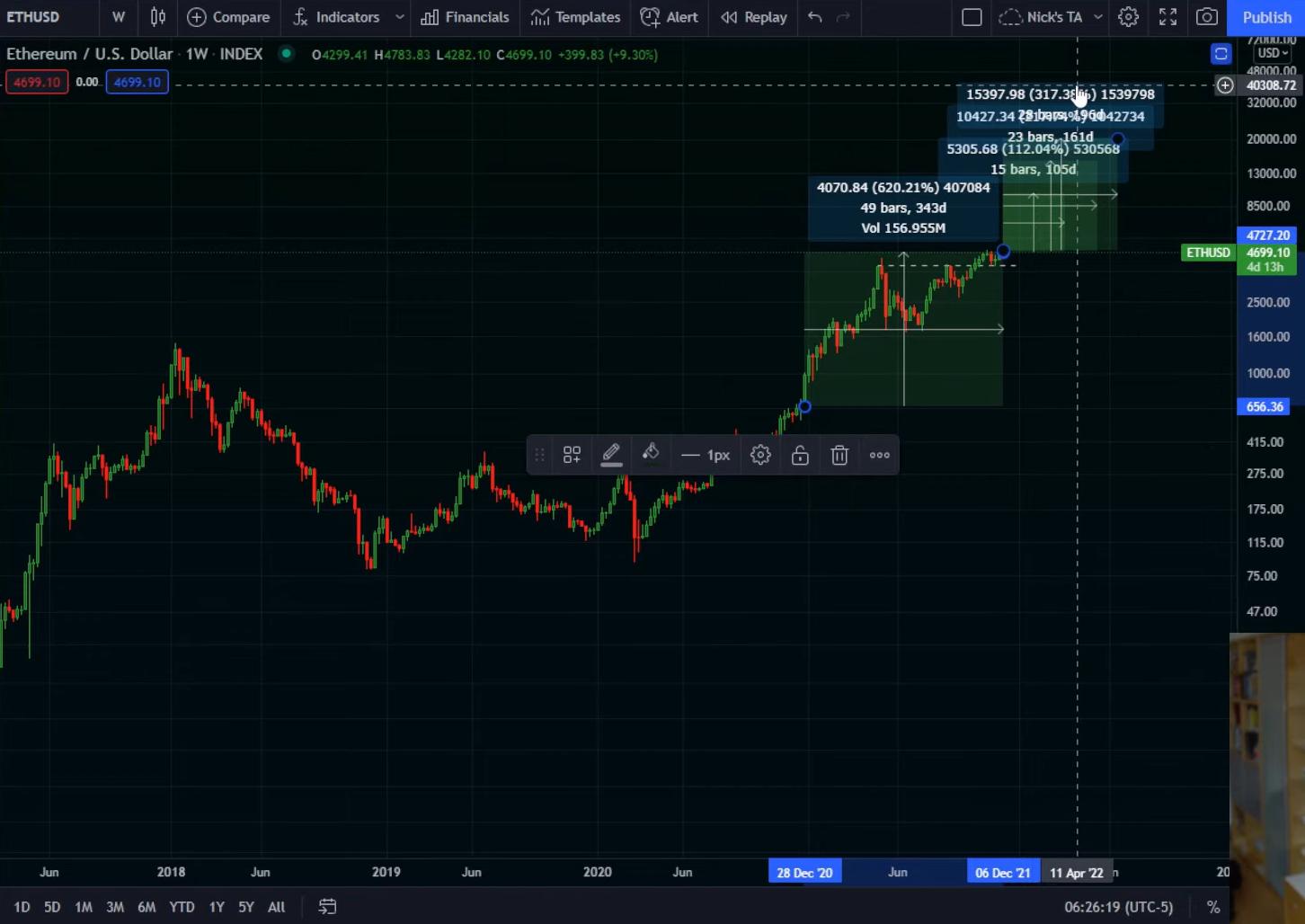
Task: Open the USD currency dropdown
Action: (x=1273, y=53)
